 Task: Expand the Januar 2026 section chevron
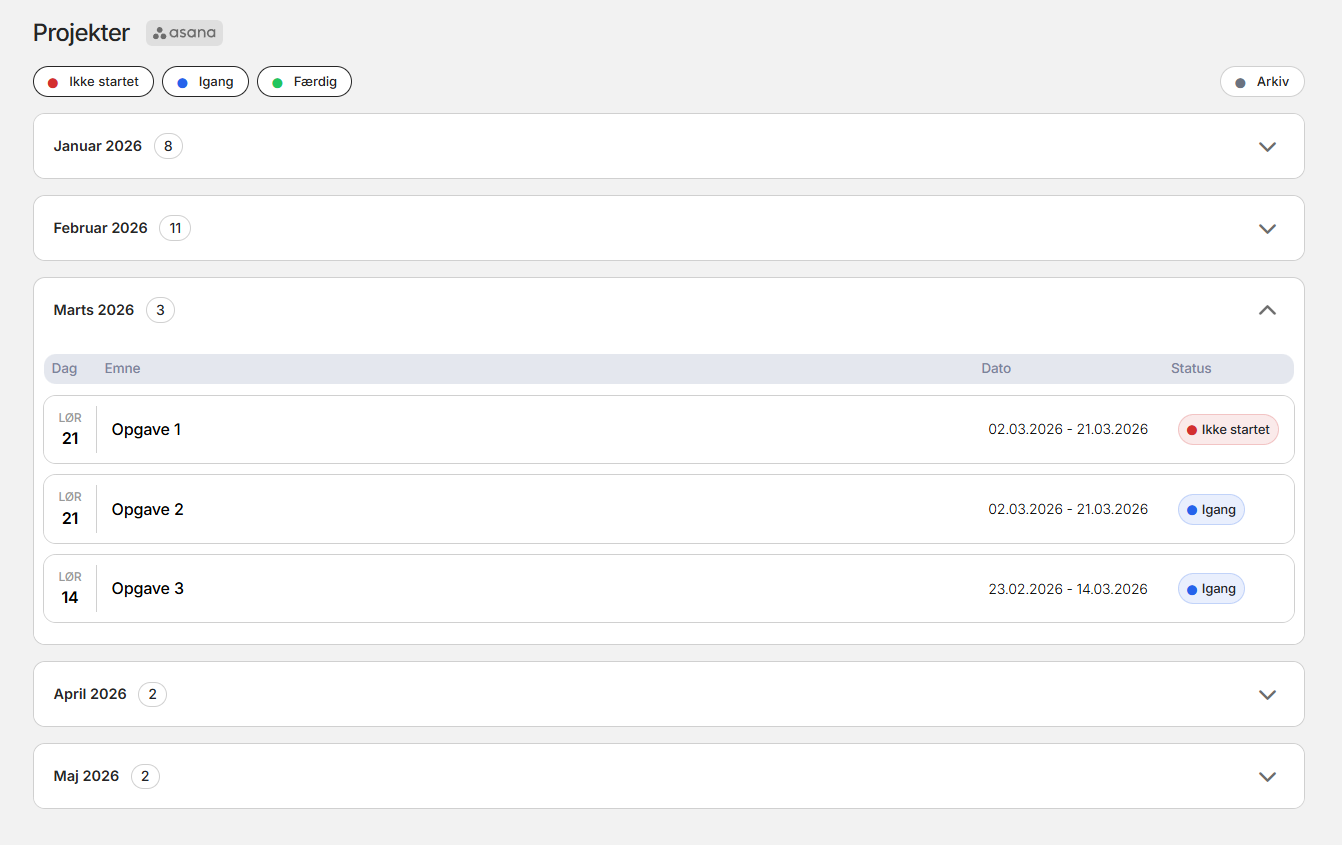pyautogui.click(x=1267, y=147)
